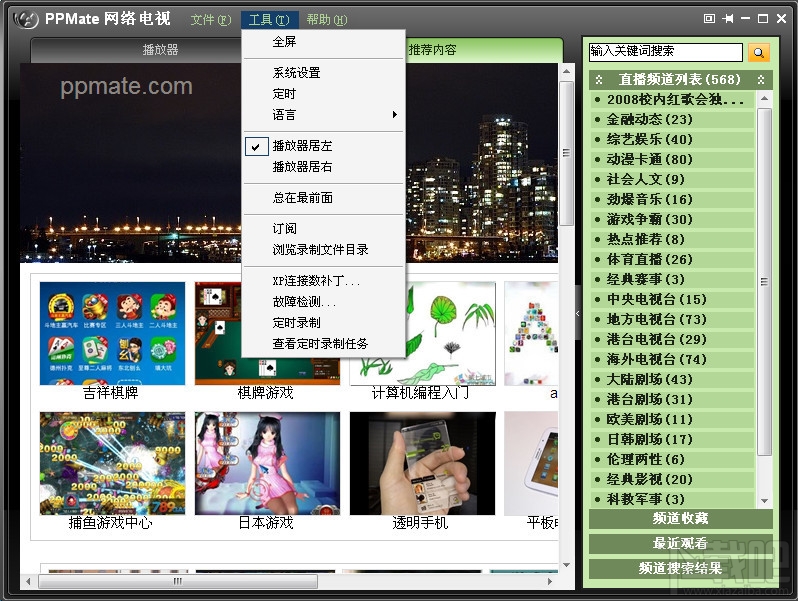This screenshot has height=601, width=798.
Task: Click 频道收藏 button
Action: [x=680, y=519]
